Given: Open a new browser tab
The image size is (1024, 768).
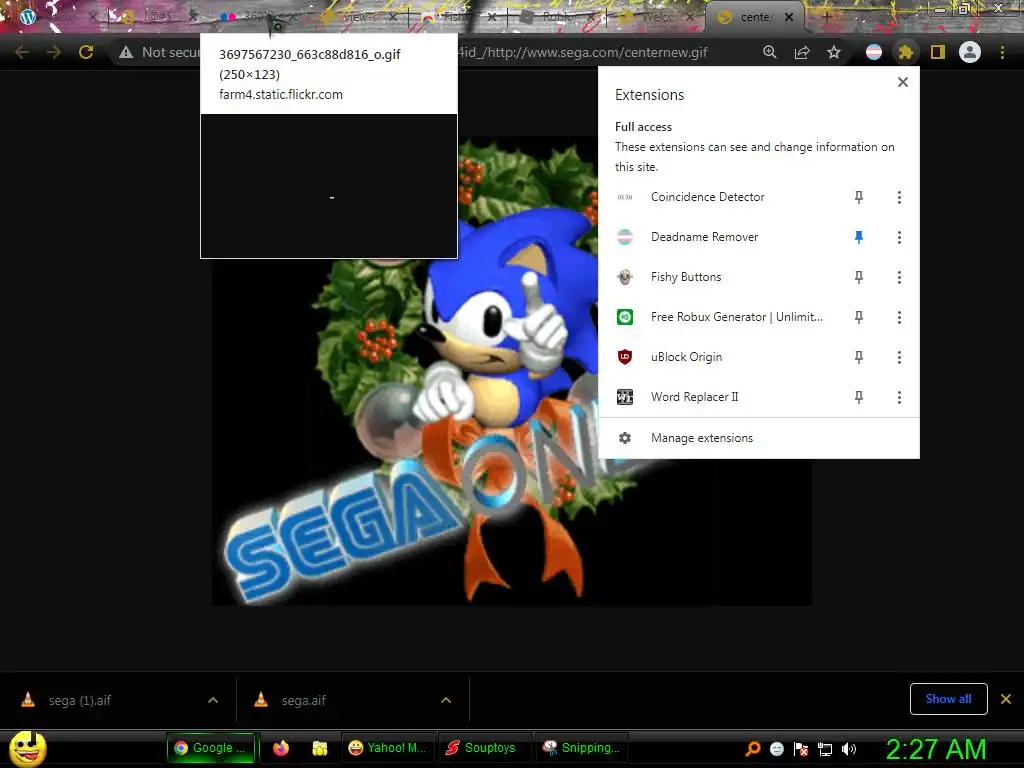Looking at the screenshot, I should (x=827, y=17).
